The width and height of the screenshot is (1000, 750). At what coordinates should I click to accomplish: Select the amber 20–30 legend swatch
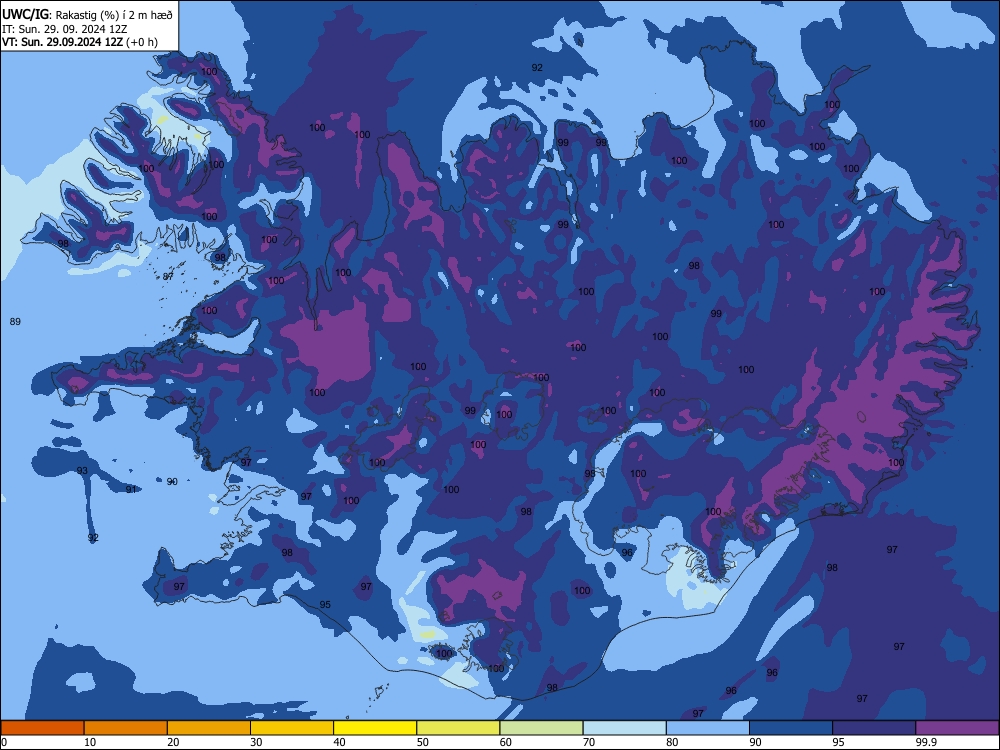tap(209, 728)
